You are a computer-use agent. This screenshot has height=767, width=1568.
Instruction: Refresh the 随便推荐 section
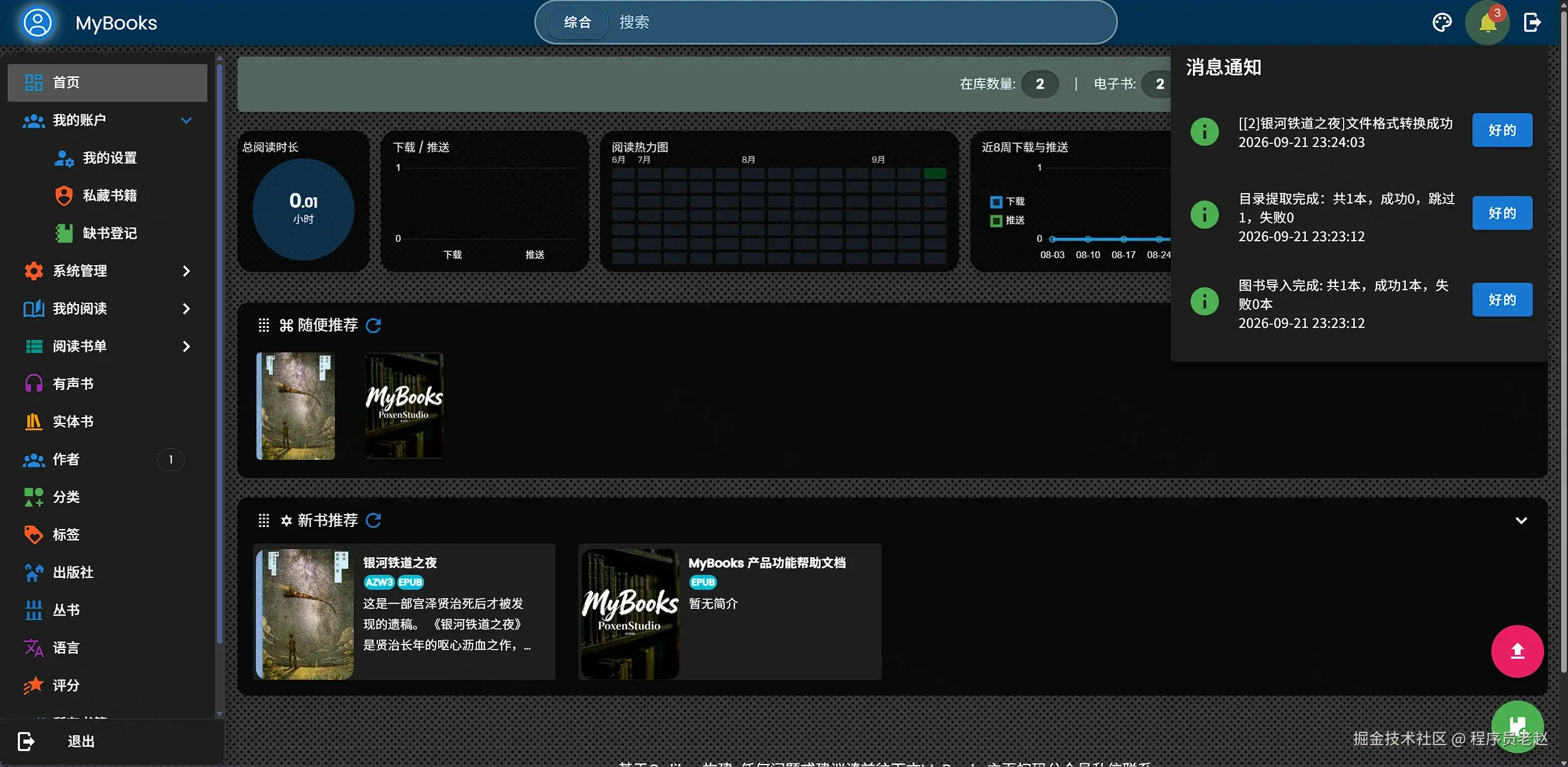[373, 325]
